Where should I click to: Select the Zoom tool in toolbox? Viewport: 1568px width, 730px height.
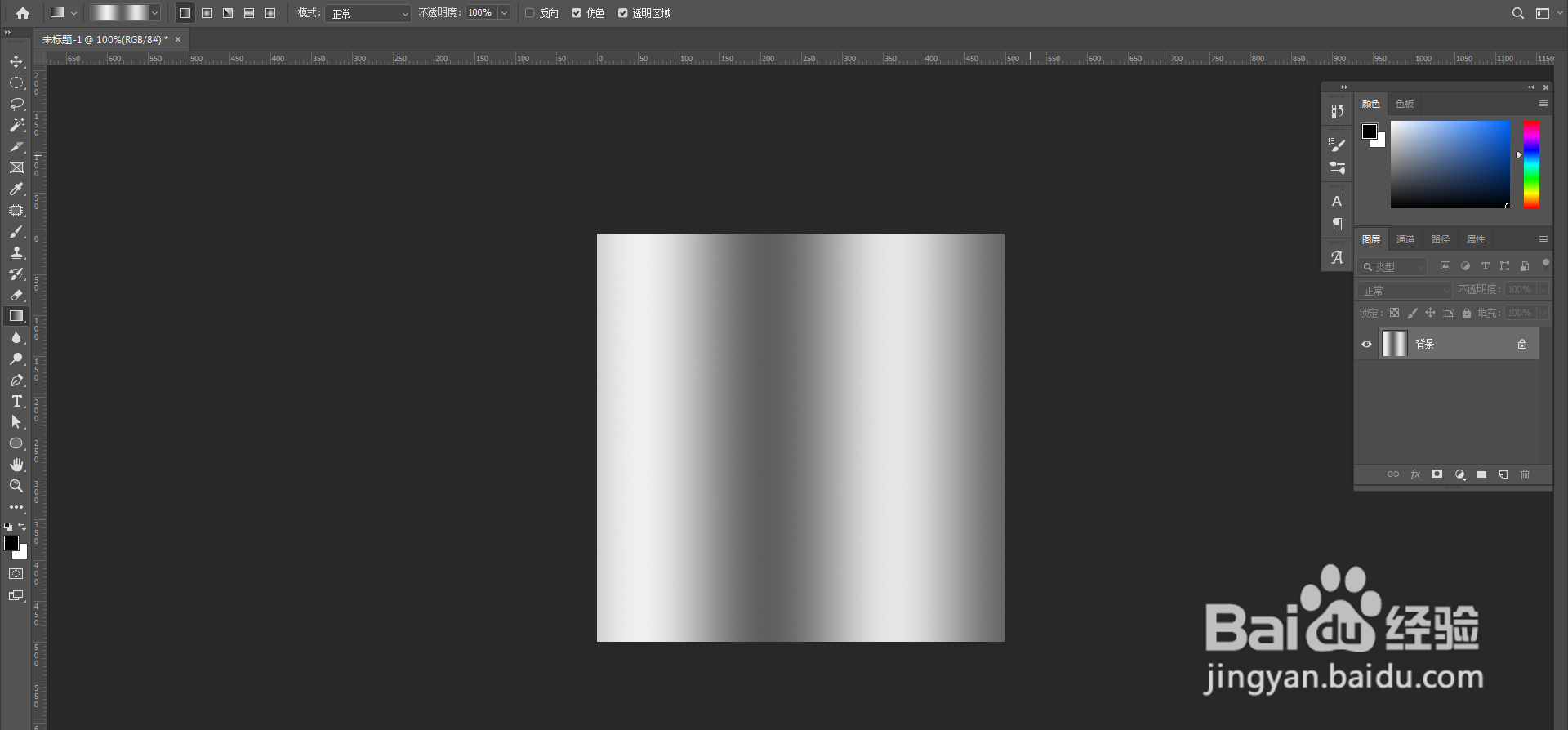pos(16,486)
